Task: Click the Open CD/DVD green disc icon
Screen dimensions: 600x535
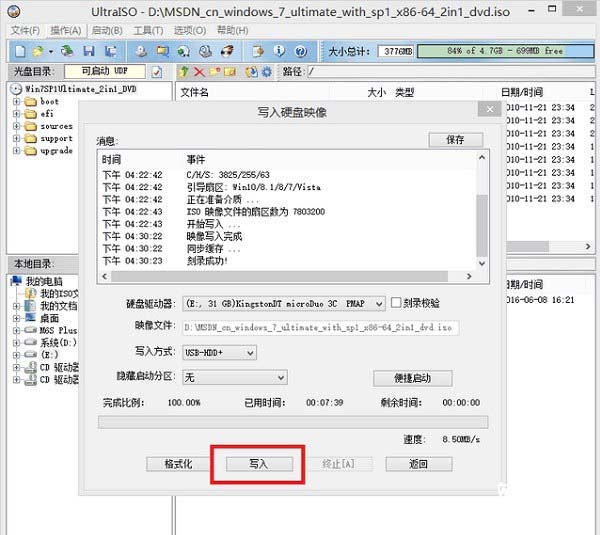Action: [67, 51]
